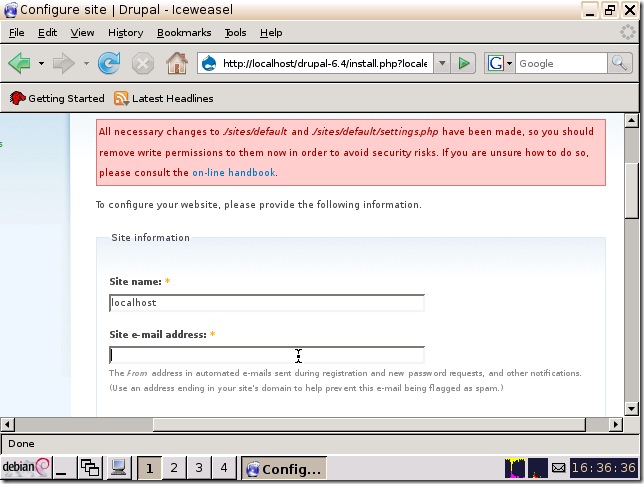This screenshot has width=644, height=484.
Task: Click the search magnifier icon
Action: (619, 63)
